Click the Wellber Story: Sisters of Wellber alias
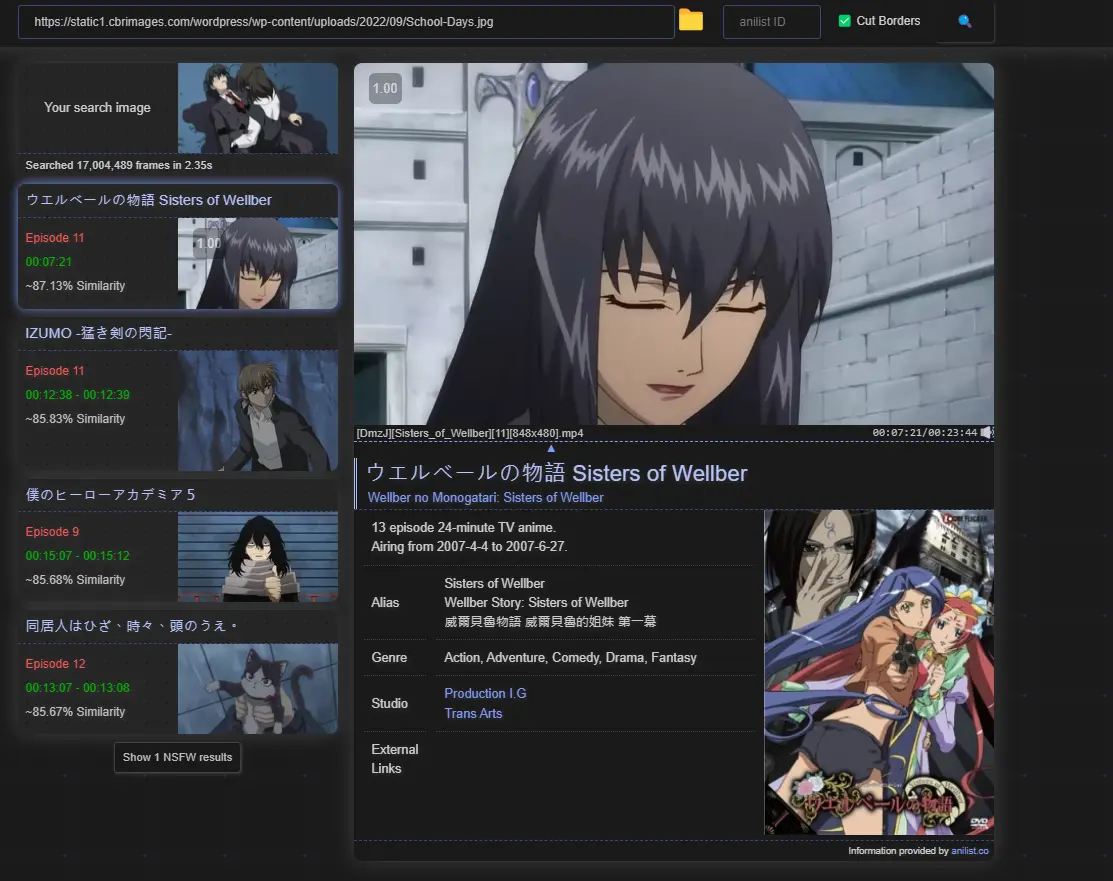 [536, 602]
